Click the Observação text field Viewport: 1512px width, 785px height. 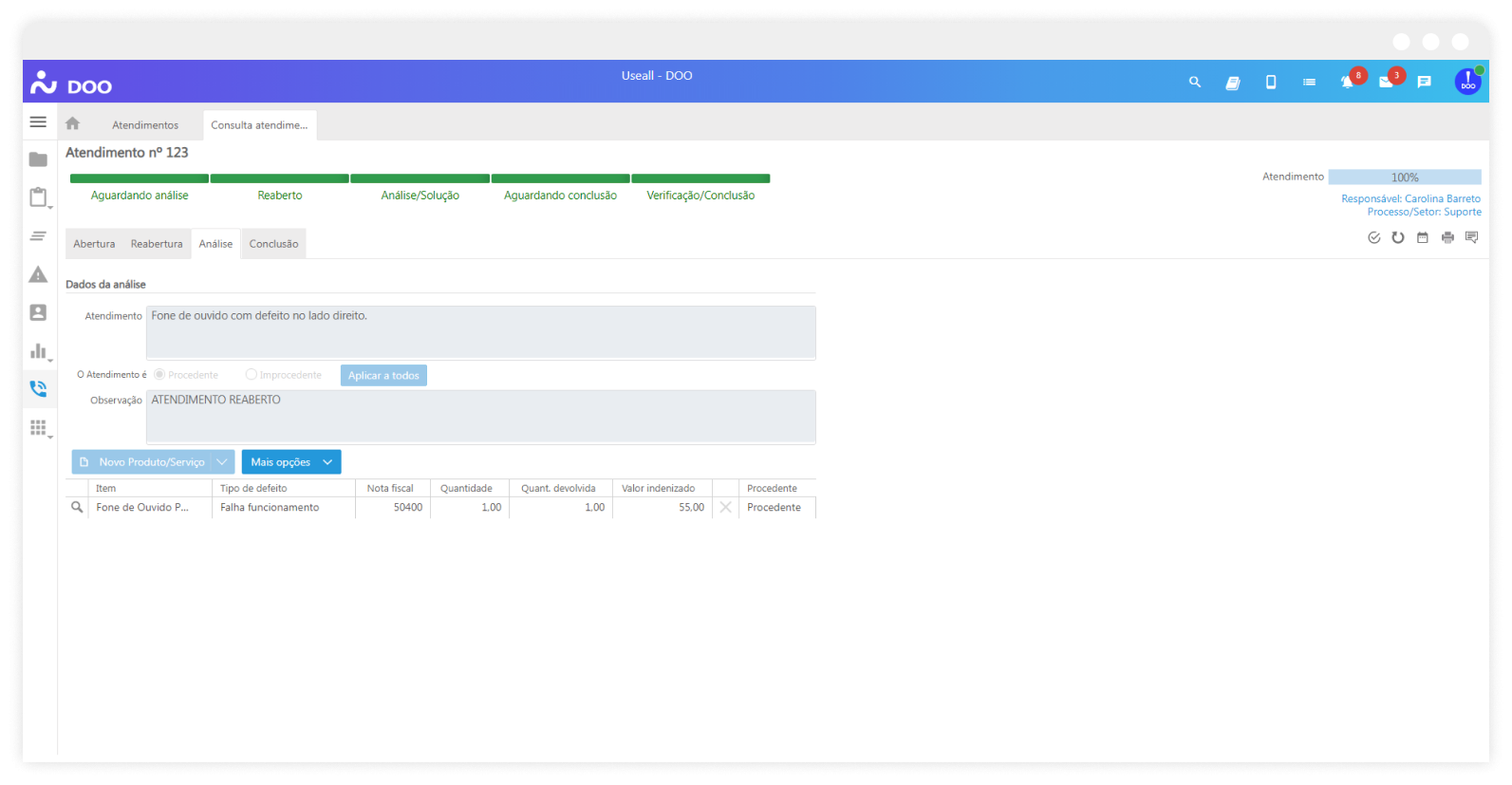481,417
